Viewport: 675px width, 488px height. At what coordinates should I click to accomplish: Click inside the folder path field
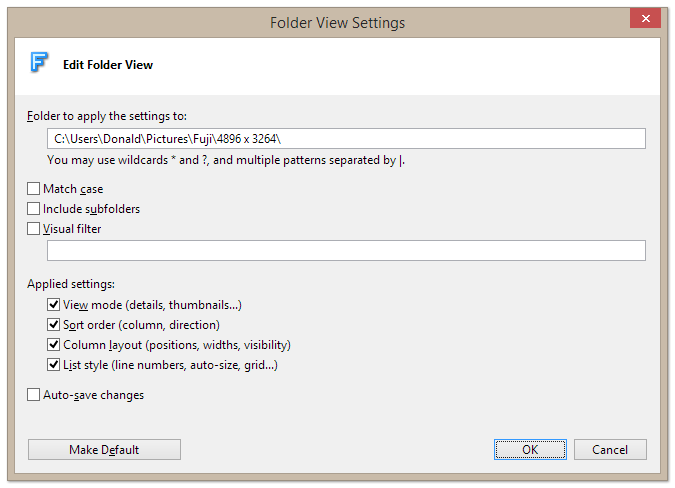pyautogui.click(x=346, y=139)
